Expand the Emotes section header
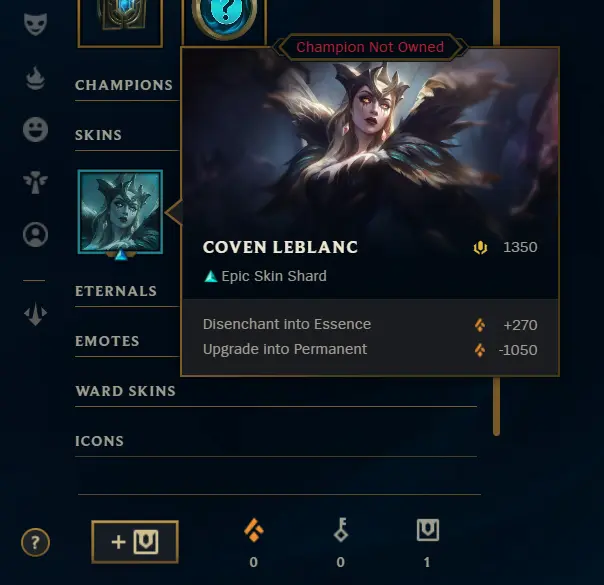 pyautogui.click(x=107, y=341)
